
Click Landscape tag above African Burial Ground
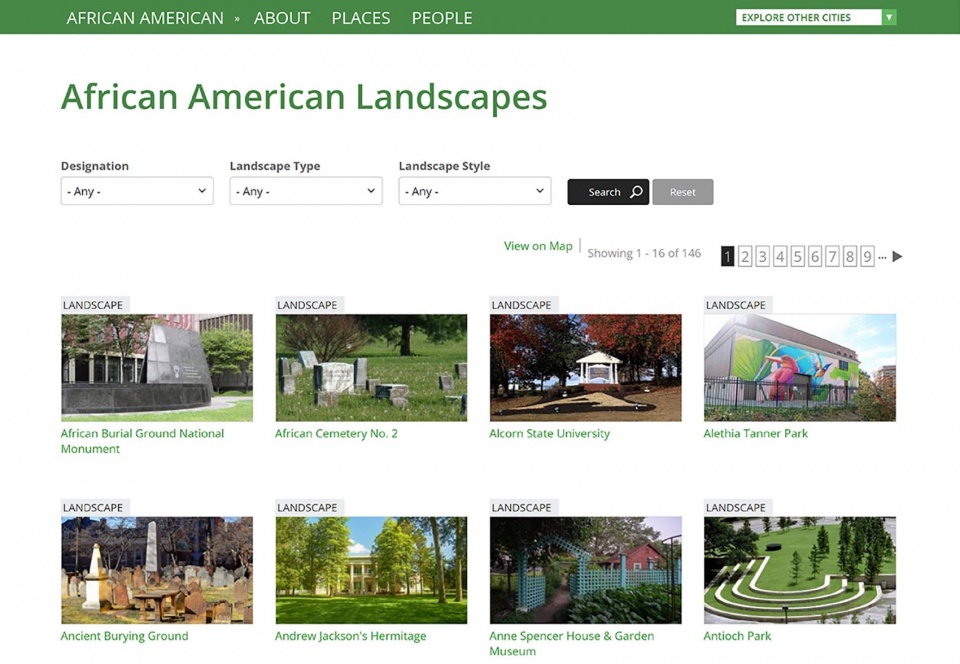click(x=93, y=305)
